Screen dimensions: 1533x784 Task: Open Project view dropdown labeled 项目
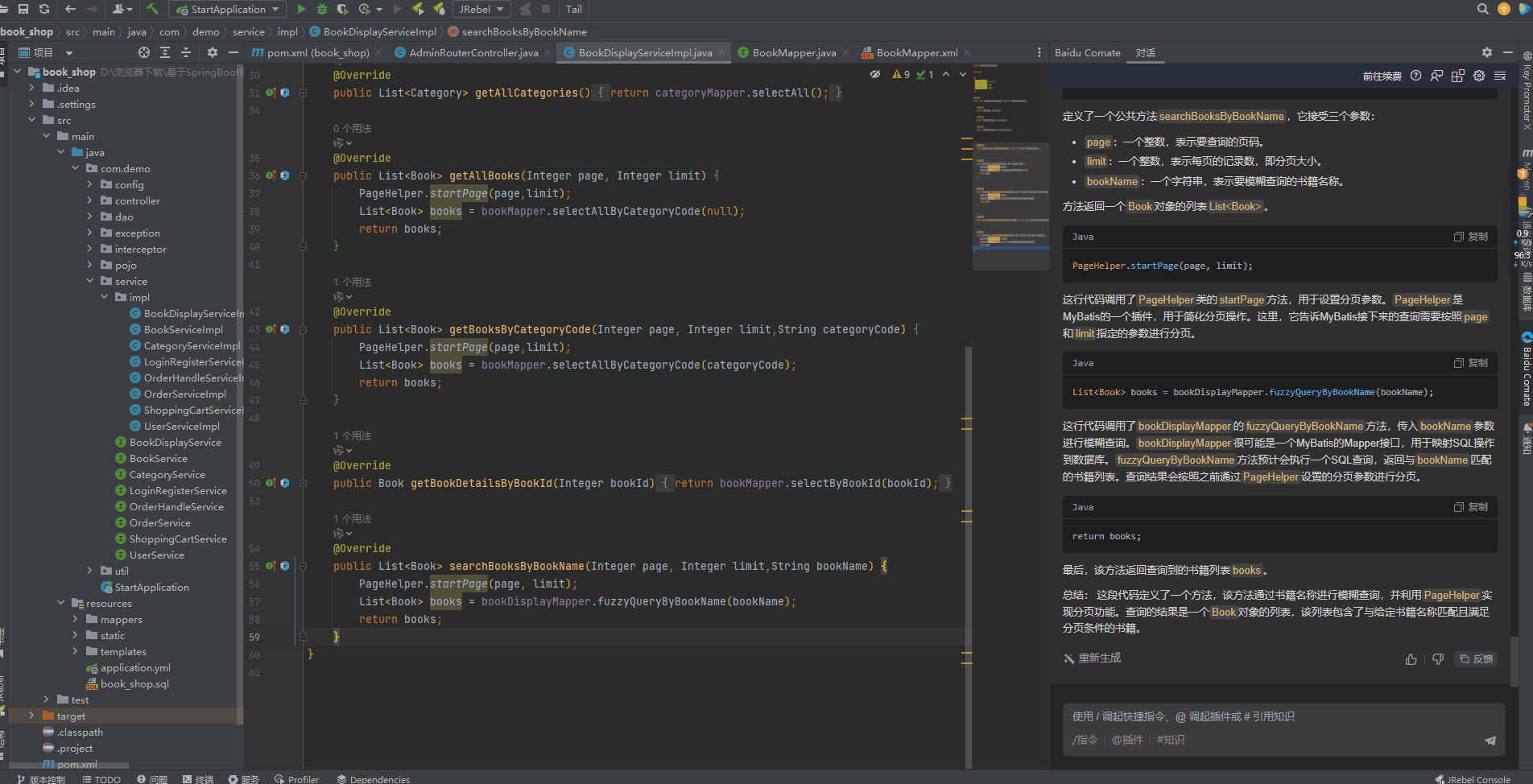(x=46, y=52)
